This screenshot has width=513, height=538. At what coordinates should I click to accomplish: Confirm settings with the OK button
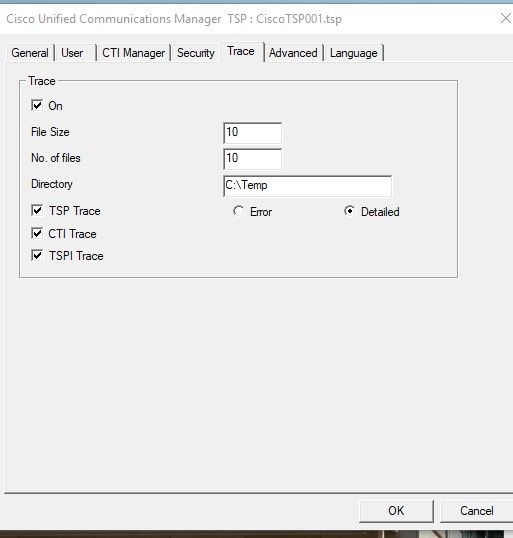396,511
